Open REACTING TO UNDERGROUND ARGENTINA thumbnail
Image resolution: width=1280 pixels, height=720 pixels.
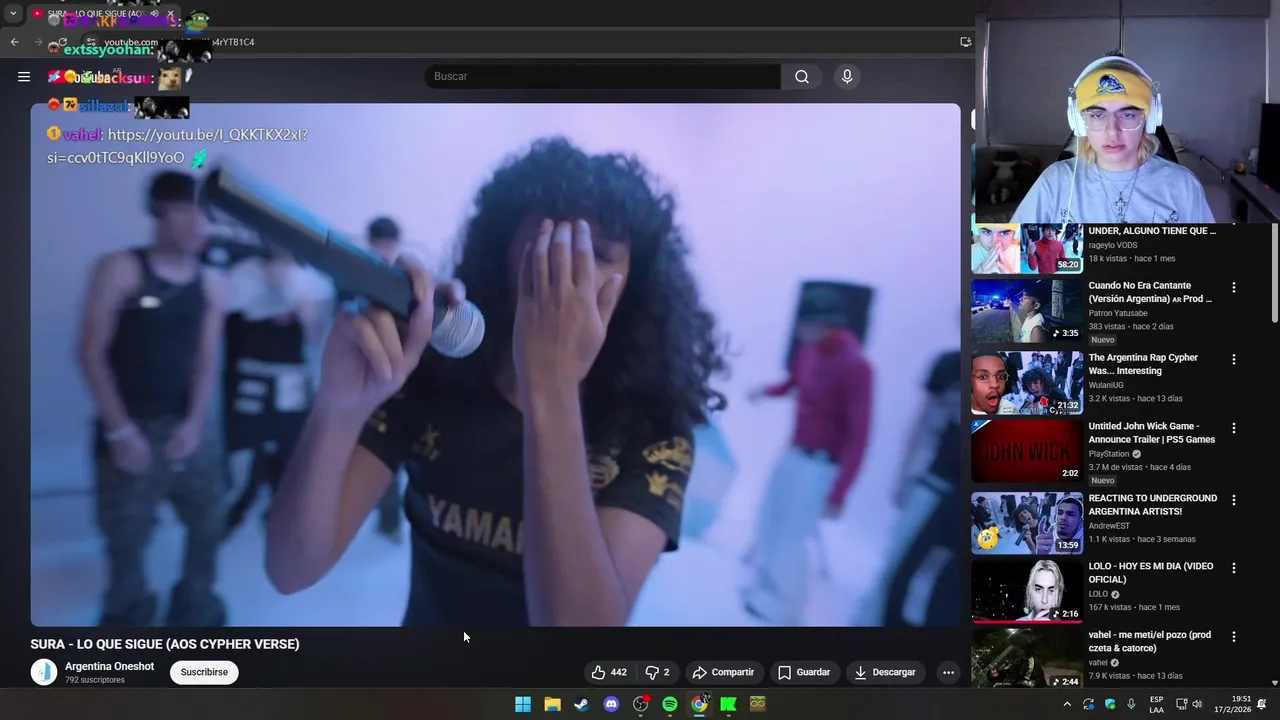click(x=1027, y=523)
